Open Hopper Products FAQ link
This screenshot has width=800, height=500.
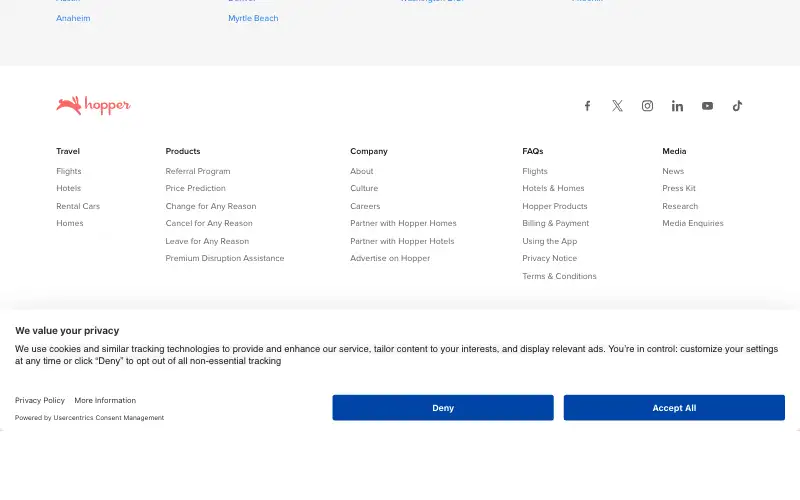click(555, 206)
